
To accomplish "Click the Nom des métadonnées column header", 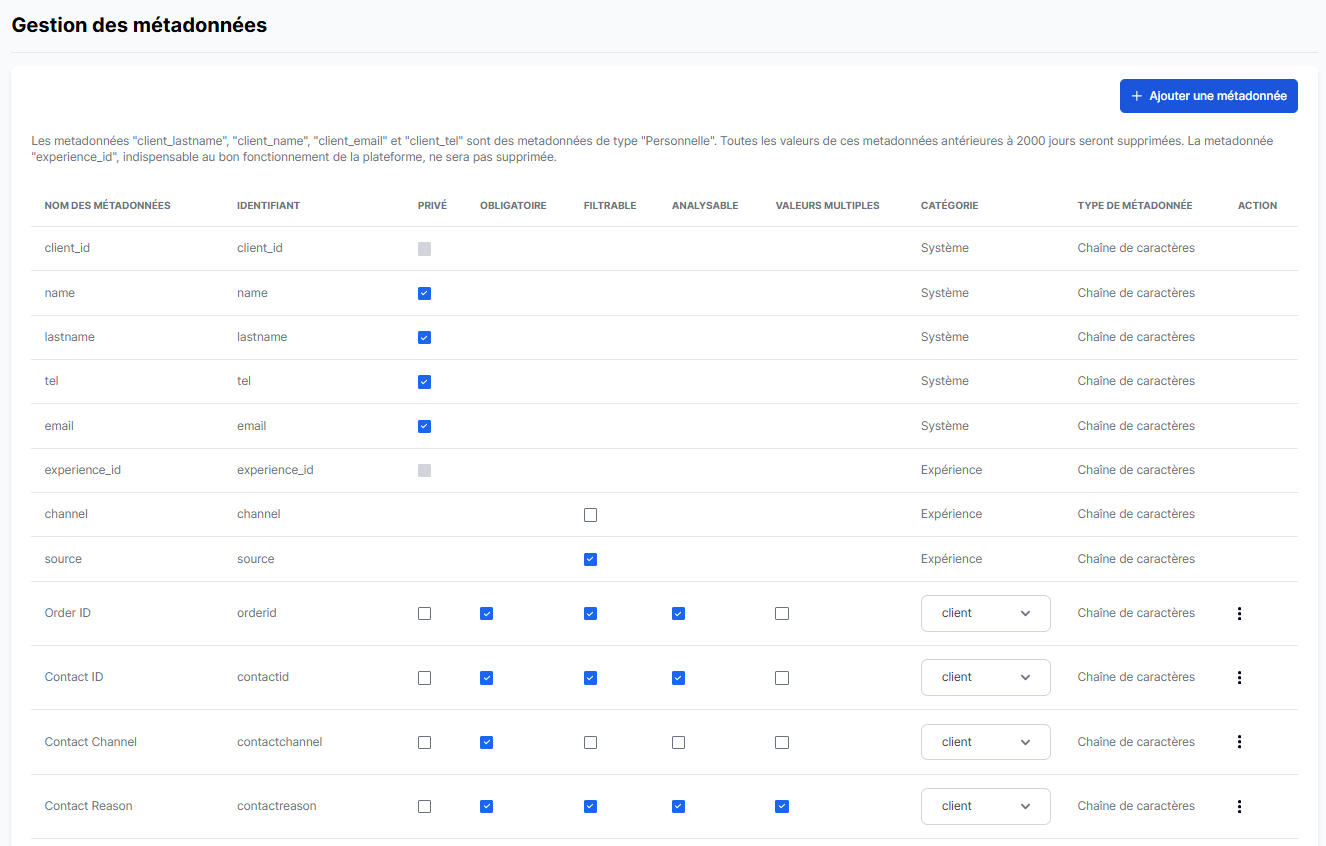I will click(x=107, y=205).
